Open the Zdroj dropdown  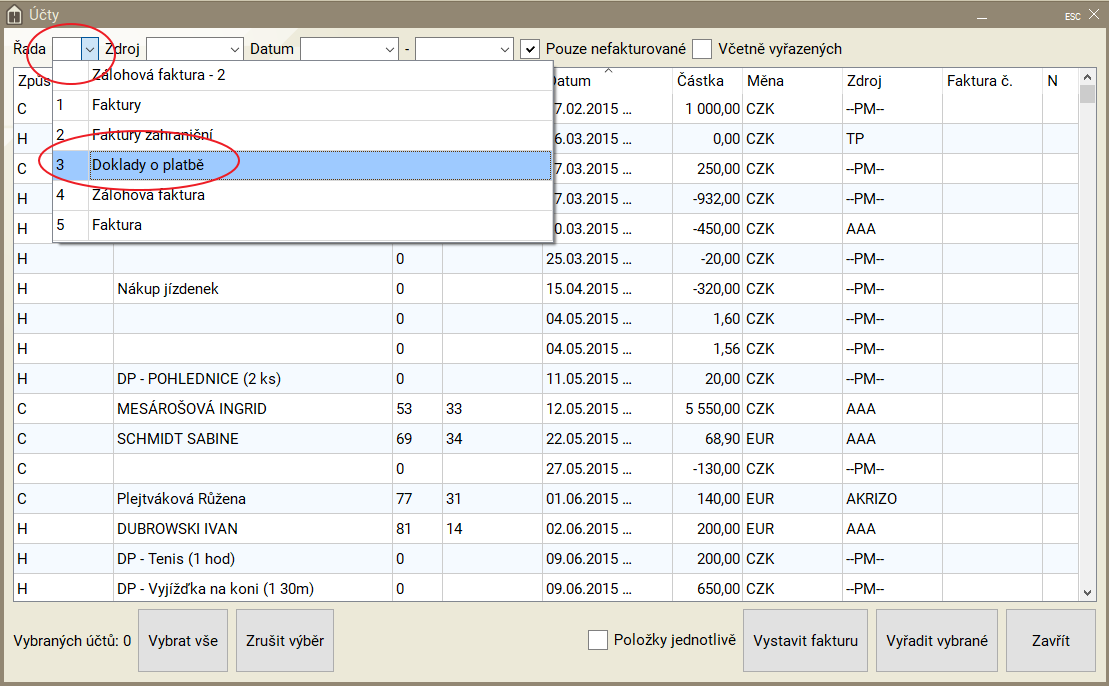(235, 49)
